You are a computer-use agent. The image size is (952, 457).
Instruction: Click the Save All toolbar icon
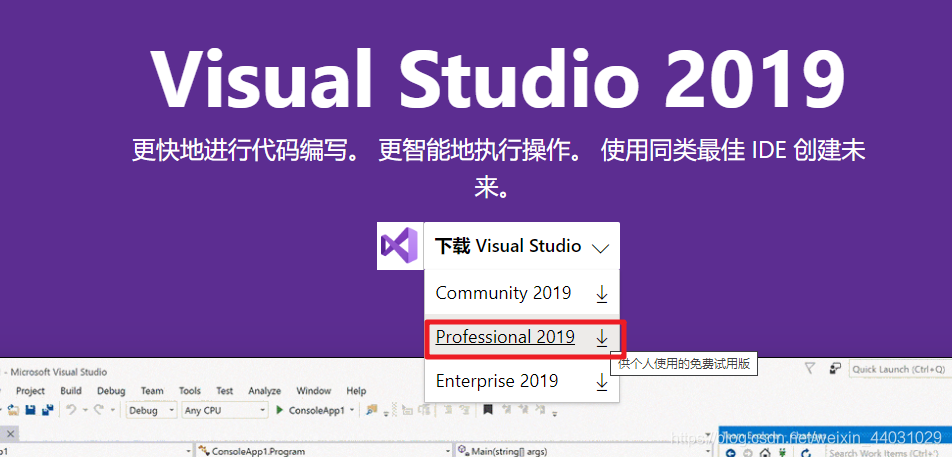(x=47, y=410)
